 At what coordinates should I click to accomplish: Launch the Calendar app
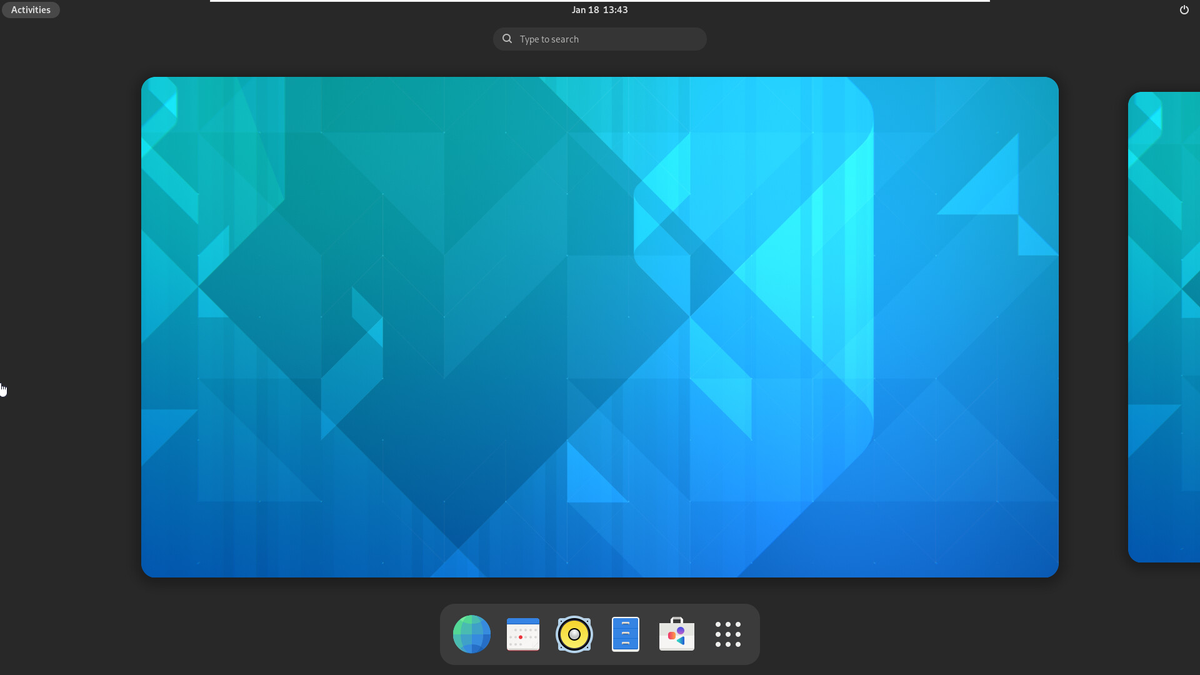click(x=523, y=634)
